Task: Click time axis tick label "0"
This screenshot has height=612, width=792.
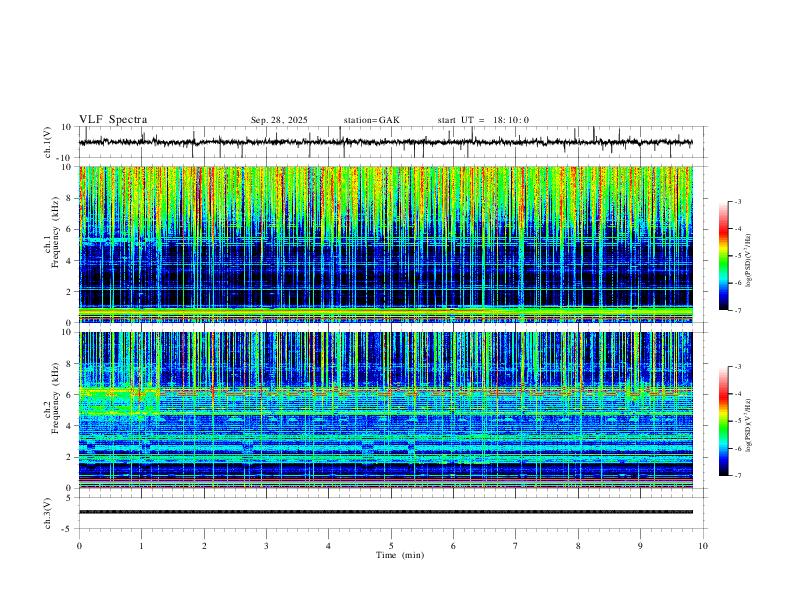Action: [x=79, y=546]
